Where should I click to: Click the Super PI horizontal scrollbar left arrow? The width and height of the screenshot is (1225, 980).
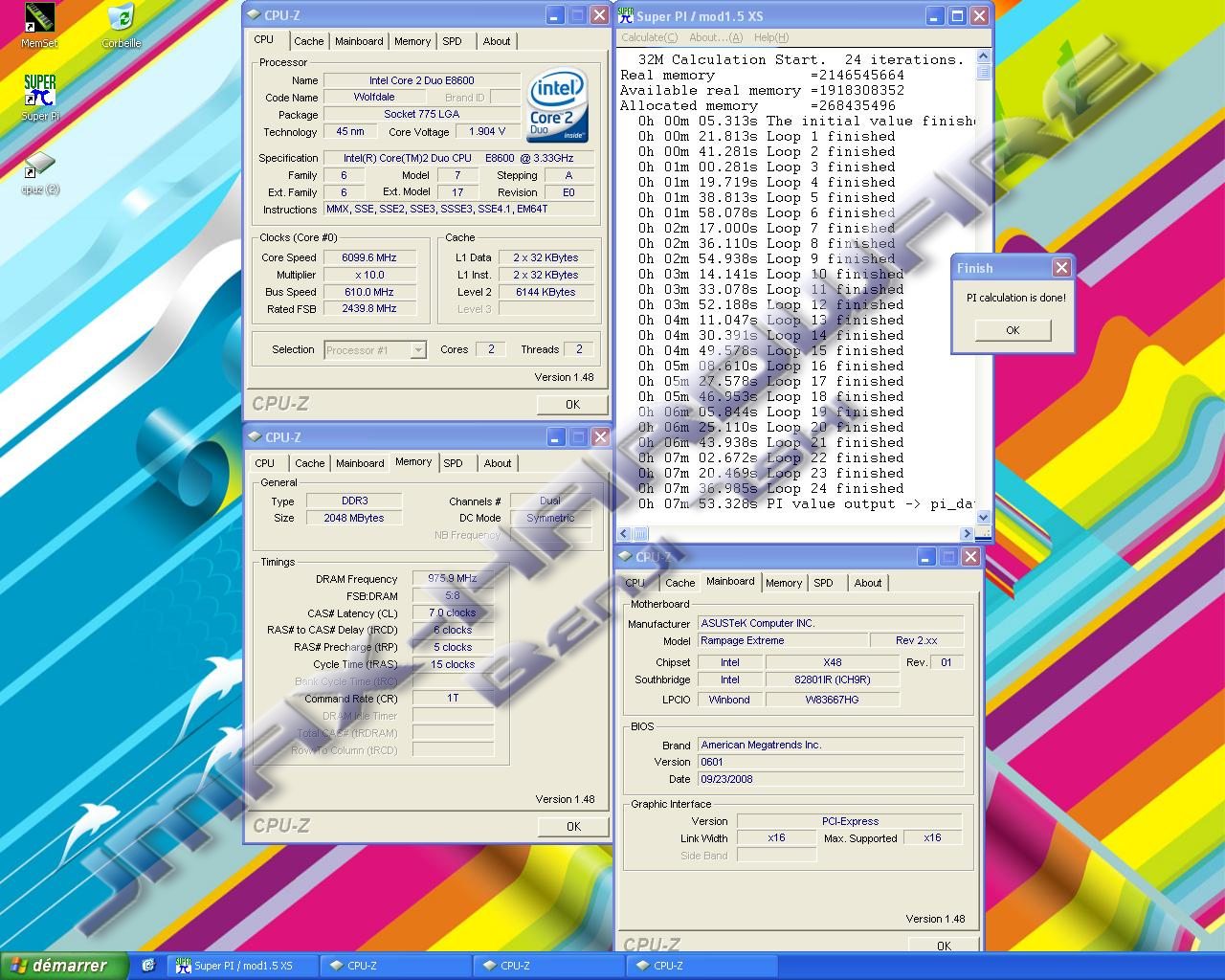coord(624,534)
